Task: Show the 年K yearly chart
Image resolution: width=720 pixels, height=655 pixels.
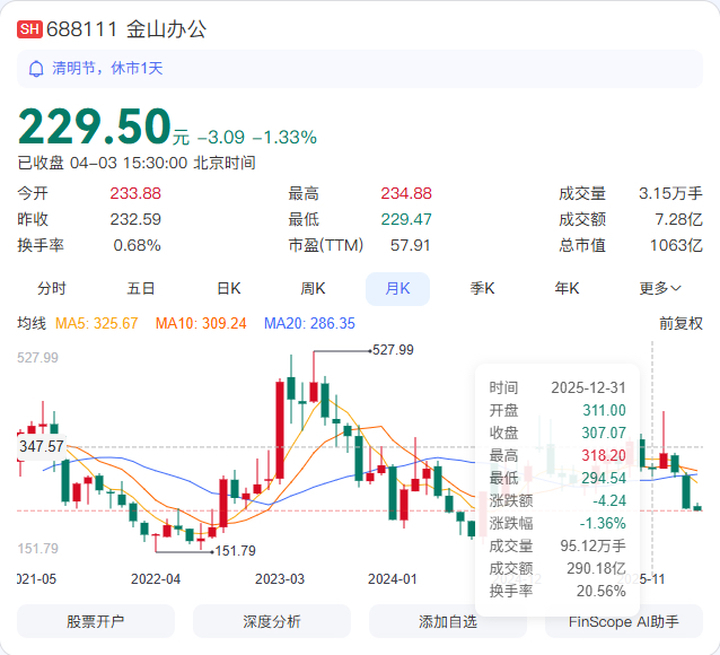Action: point(568,288)
